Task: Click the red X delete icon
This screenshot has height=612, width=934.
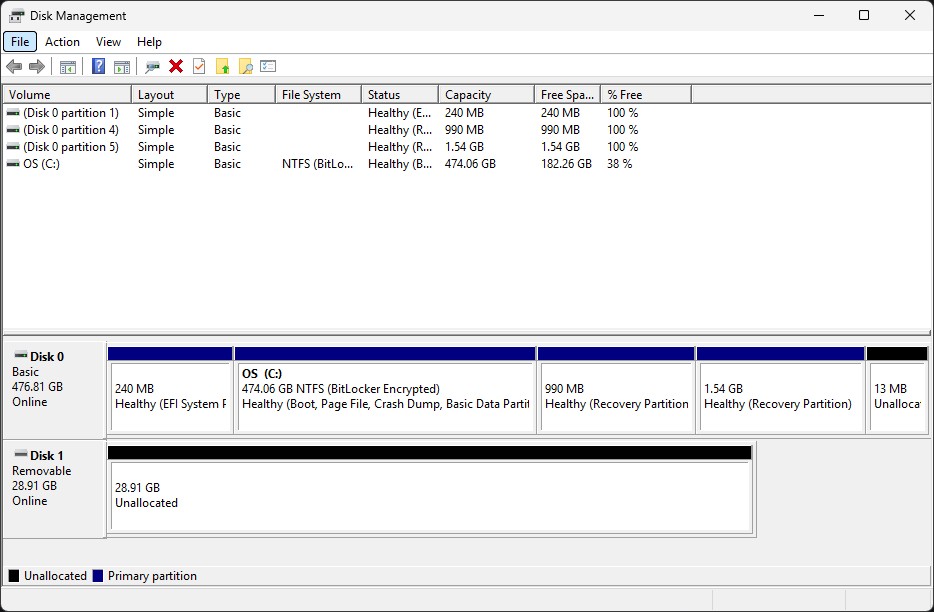Action: (x=176, y=66)
